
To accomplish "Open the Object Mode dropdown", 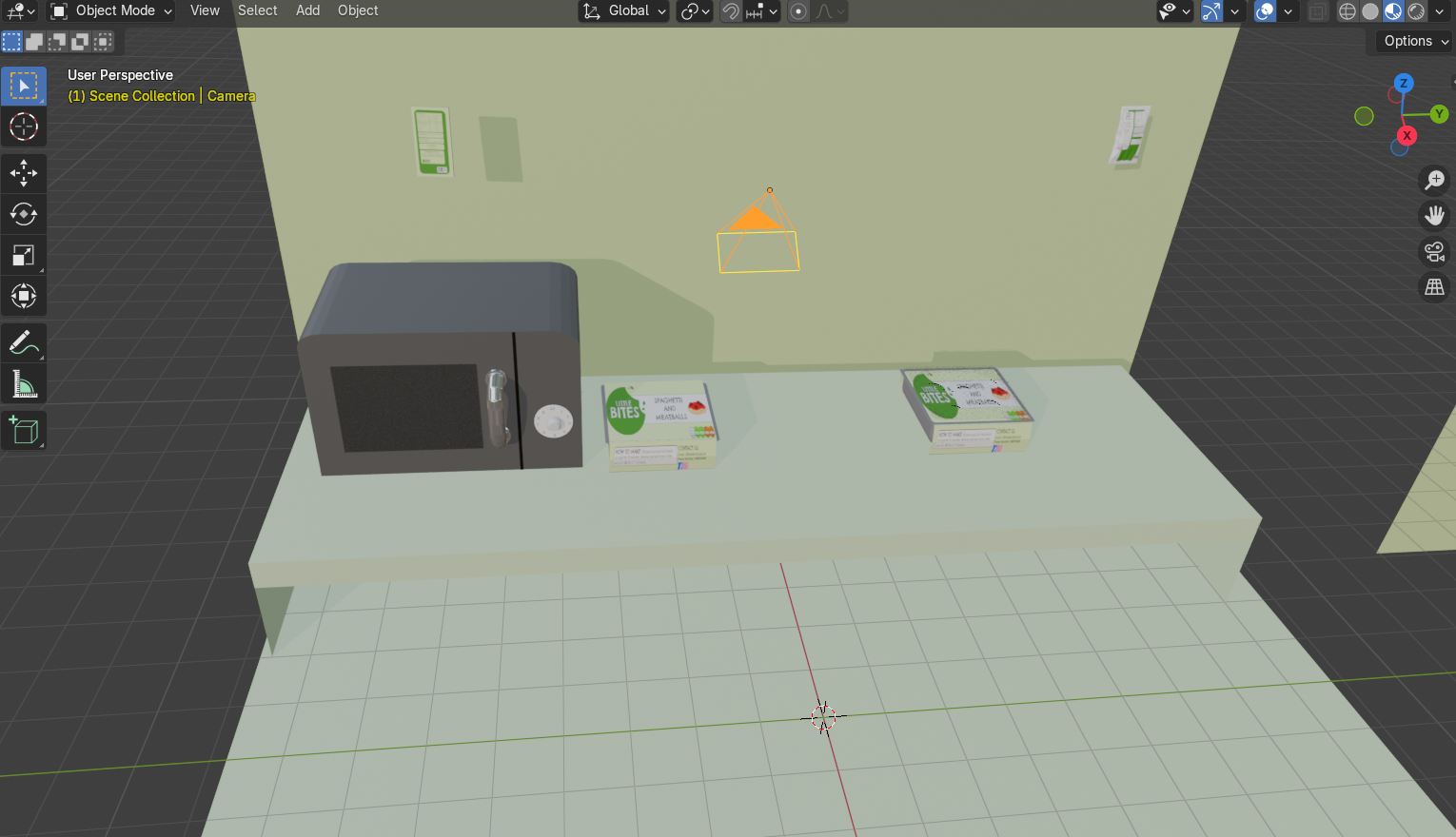I will tap(112, 11).
